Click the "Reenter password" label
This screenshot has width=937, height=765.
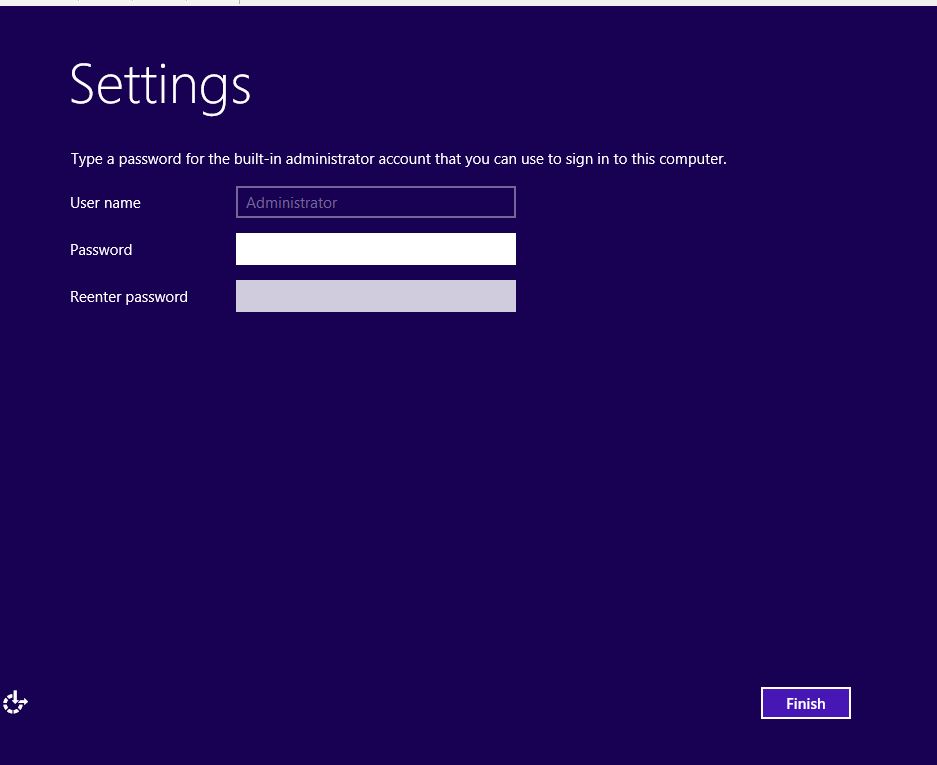pos(128,297)
